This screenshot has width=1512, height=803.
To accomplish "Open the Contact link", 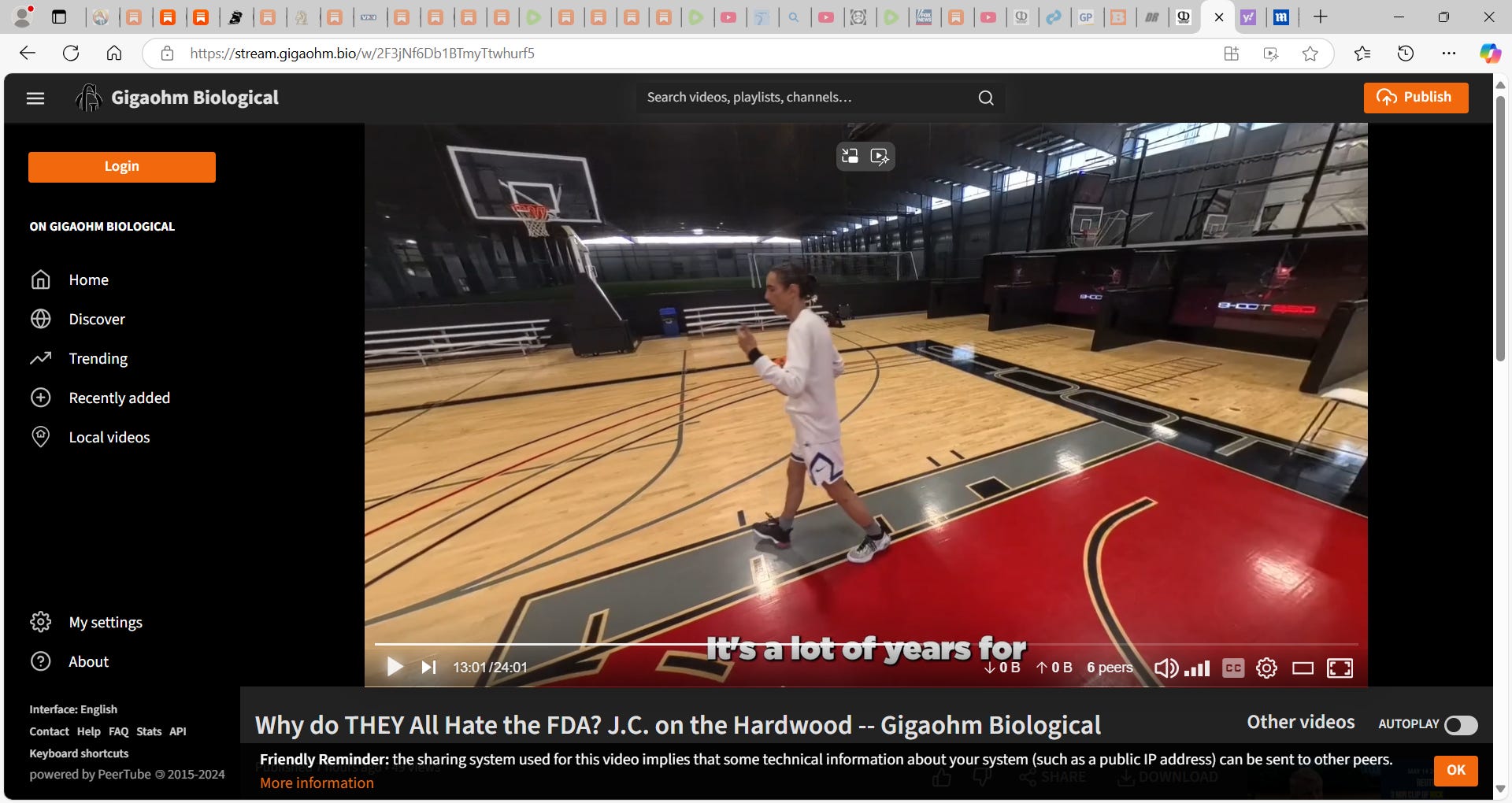I will point(49,731).
